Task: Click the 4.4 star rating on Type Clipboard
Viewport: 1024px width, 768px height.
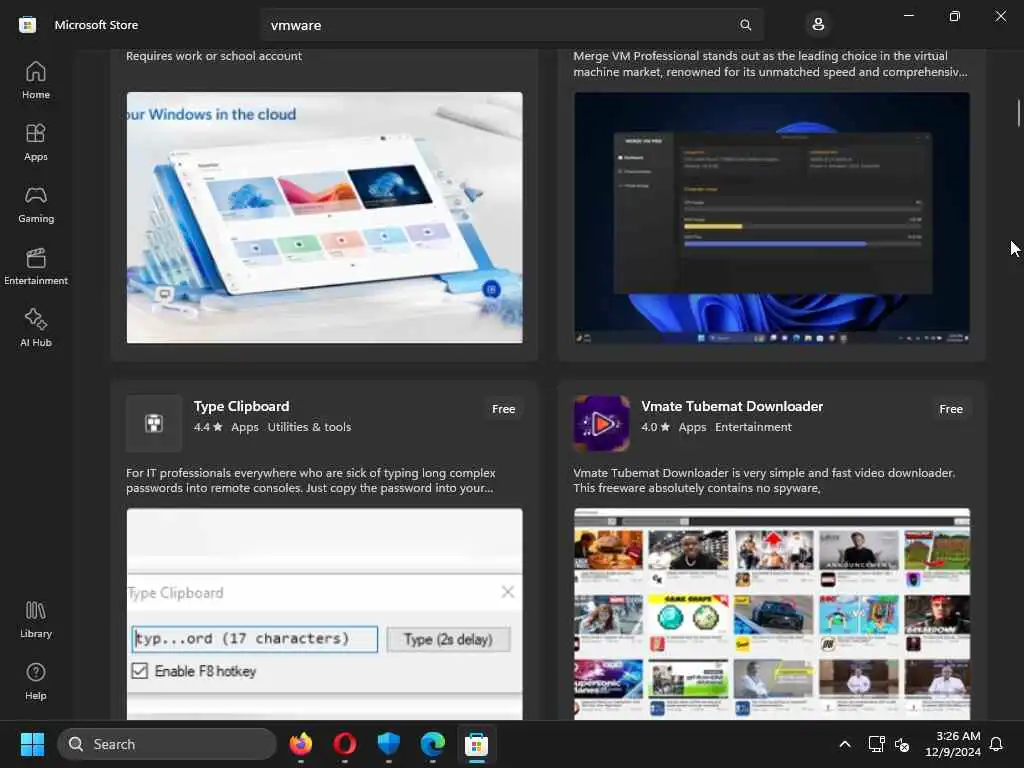Action: pos(208,427)
